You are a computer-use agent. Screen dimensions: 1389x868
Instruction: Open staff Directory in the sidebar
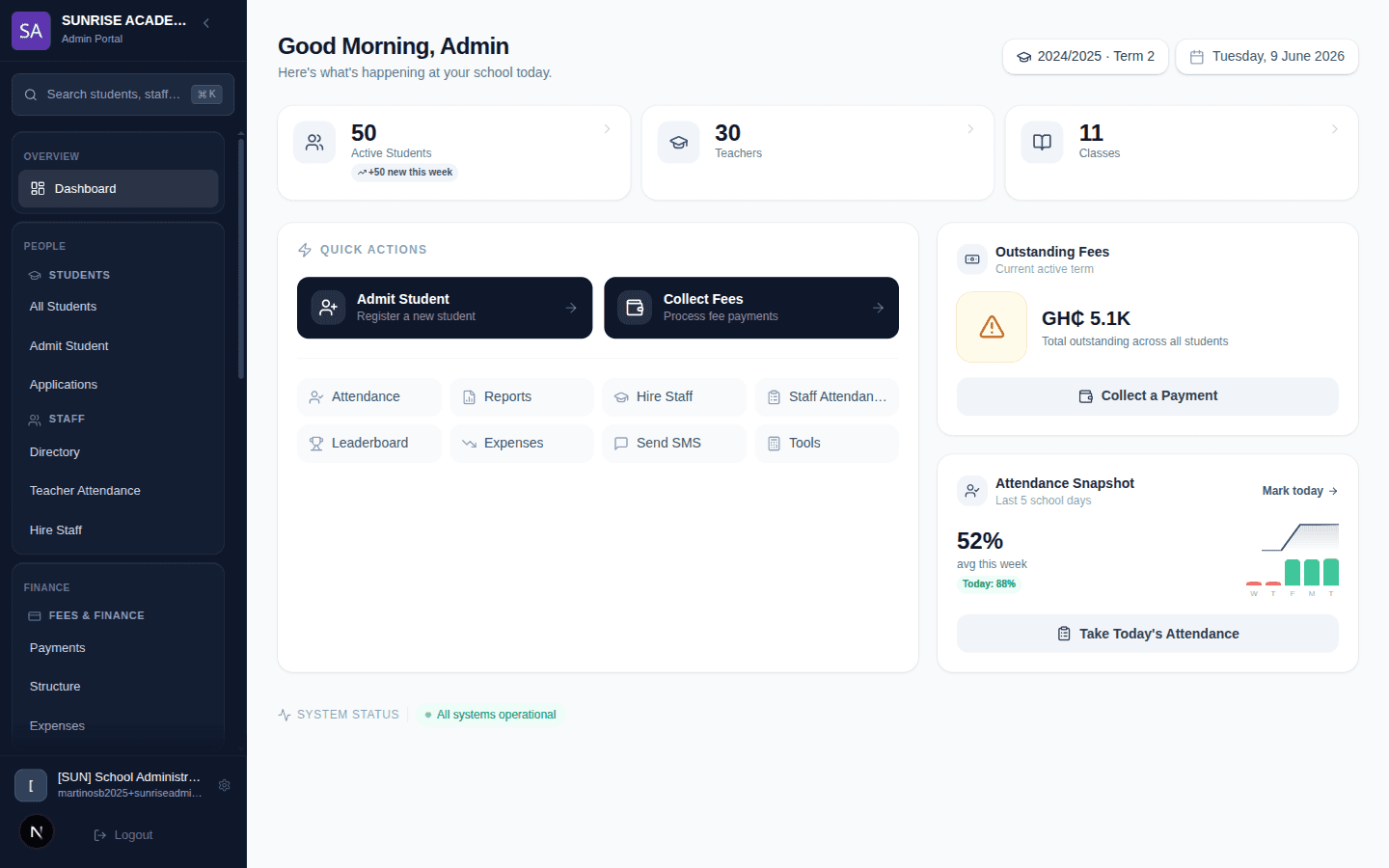118,451
